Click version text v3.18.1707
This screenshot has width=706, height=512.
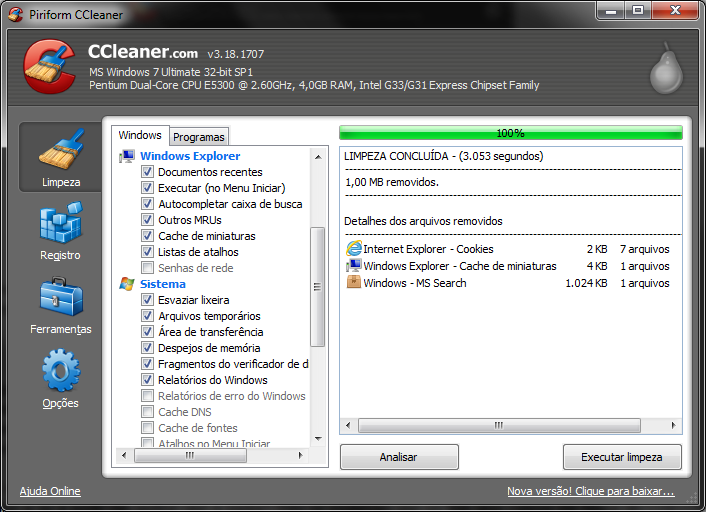235,54
